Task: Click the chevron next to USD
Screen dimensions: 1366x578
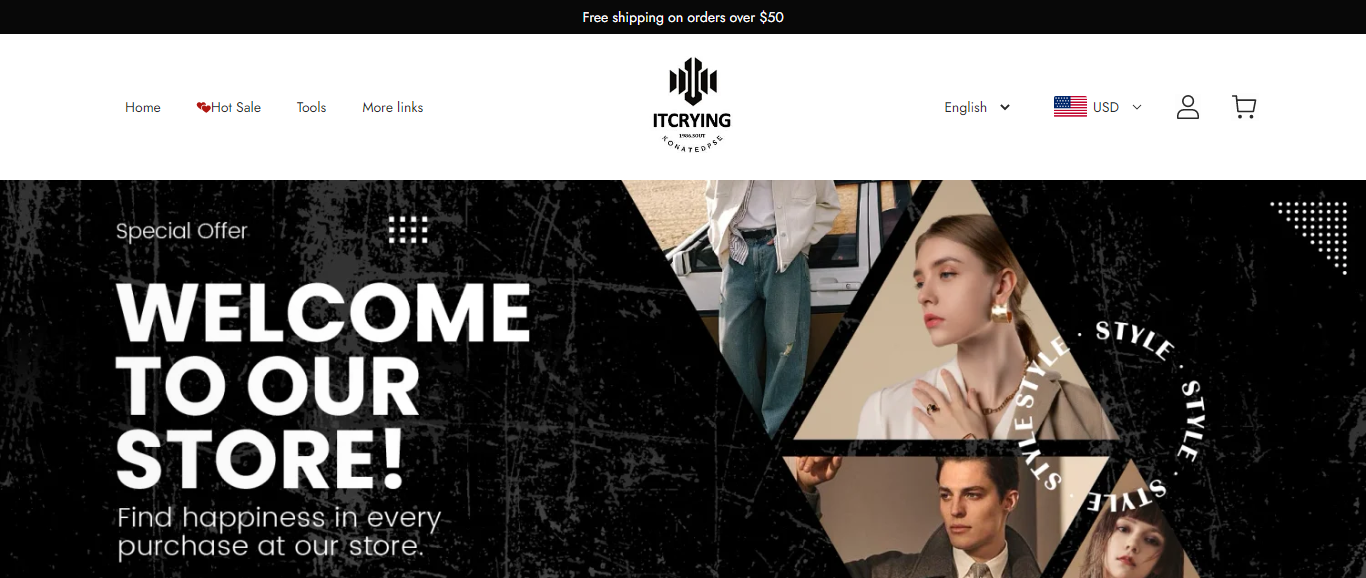Action: coord(1136,107)
